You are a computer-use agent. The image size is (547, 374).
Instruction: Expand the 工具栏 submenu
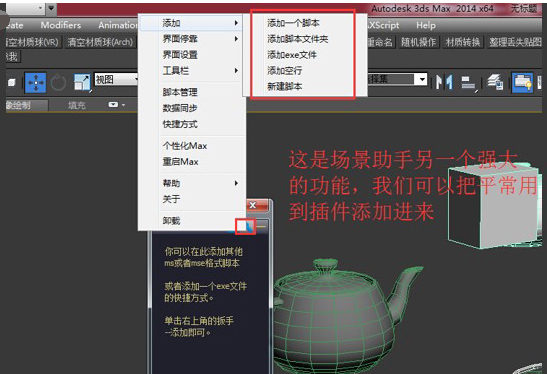point(192,70)
